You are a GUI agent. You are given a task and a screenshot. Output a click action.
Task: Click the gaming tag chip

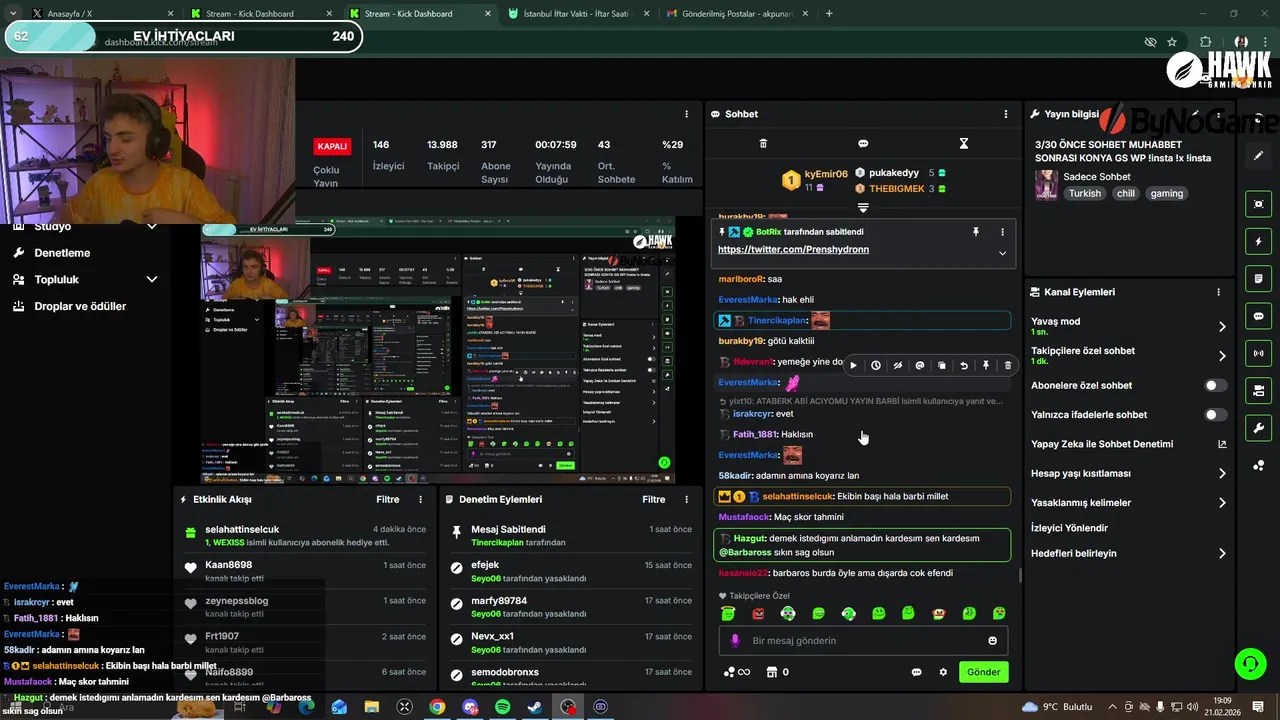[1166, 193]
